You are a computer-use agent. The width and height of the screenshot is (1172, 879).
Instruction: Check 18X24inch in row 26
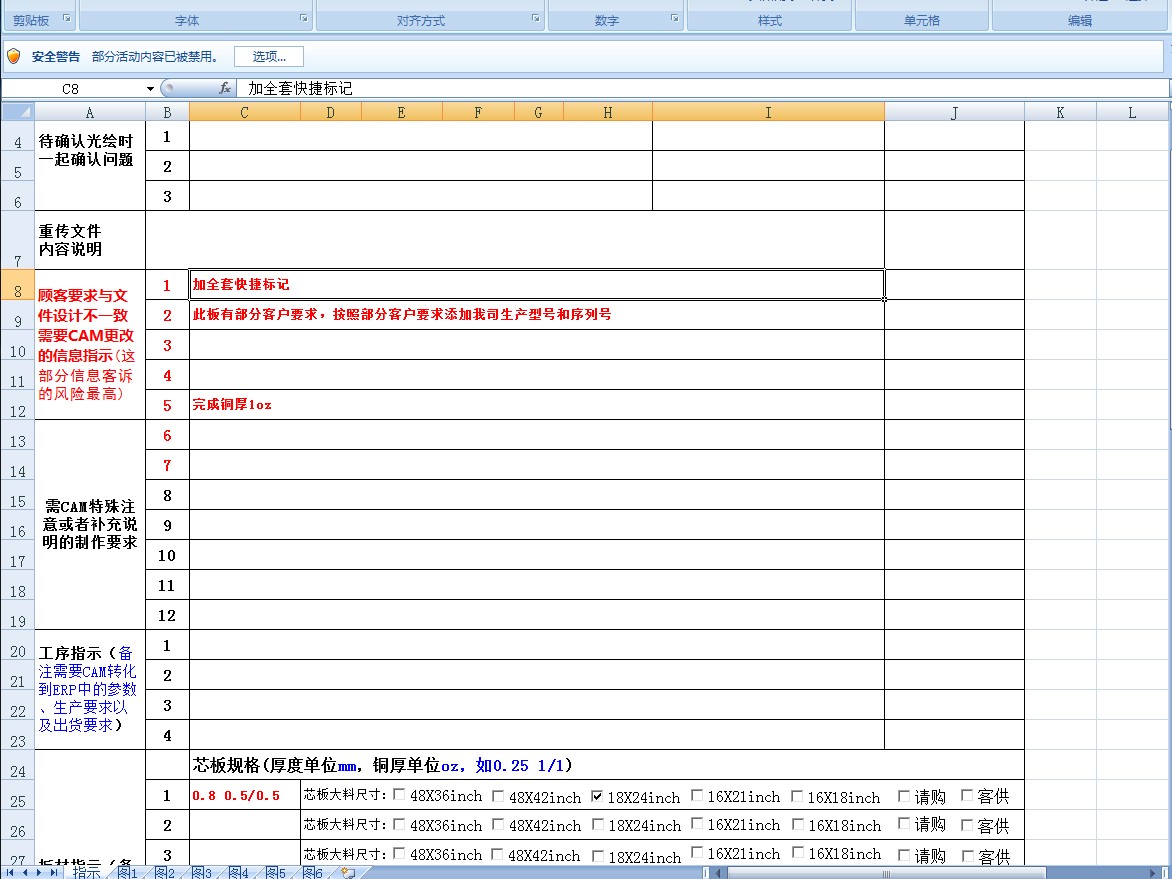pos(598,824)
